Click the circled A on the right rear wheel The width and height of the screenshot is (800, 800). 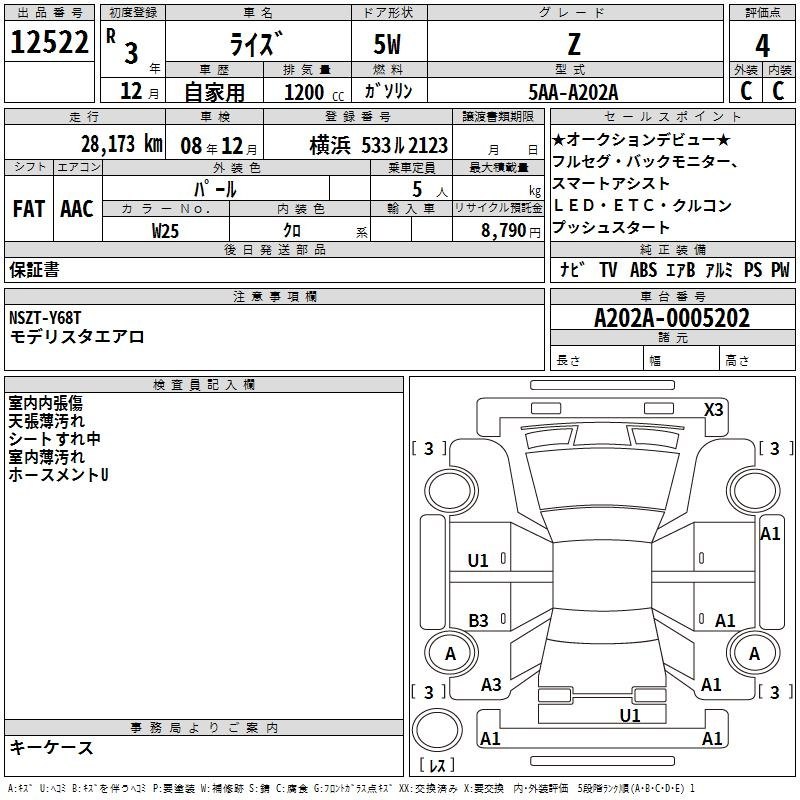[755, 654]
